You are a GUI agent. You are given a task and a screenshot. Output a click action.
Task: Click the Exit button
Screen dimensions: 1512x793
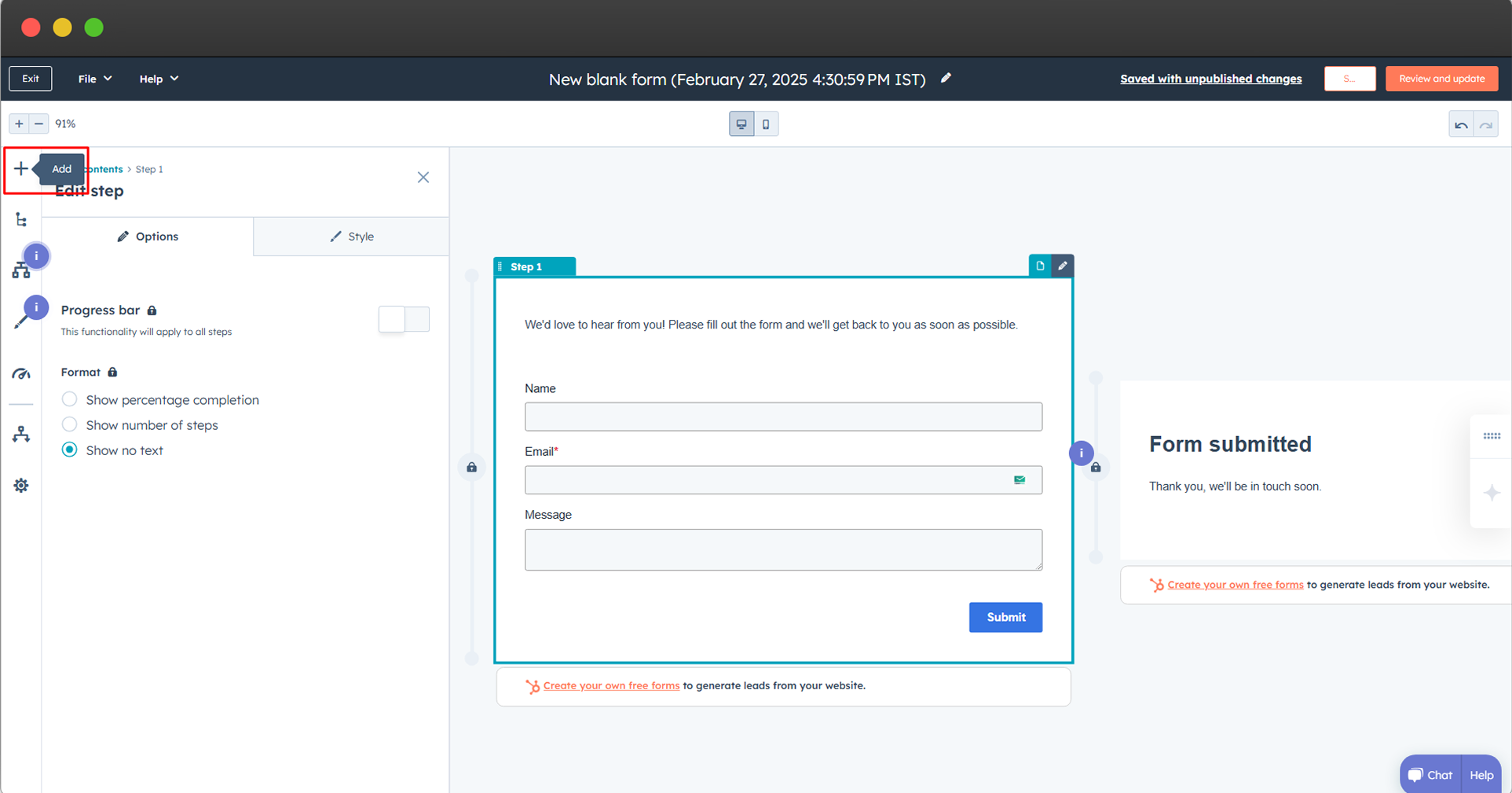(31, 79)
